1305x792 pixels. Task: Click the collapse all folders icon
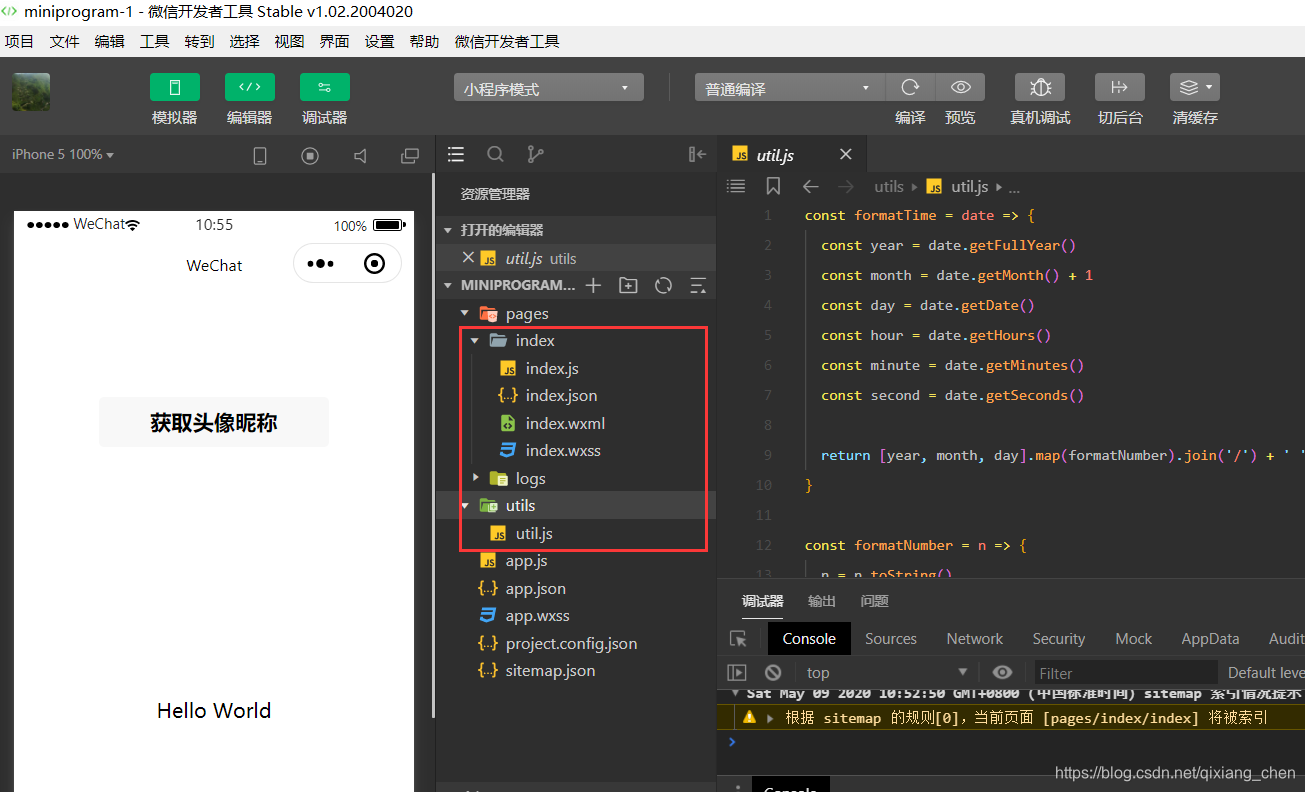point(698,285)
